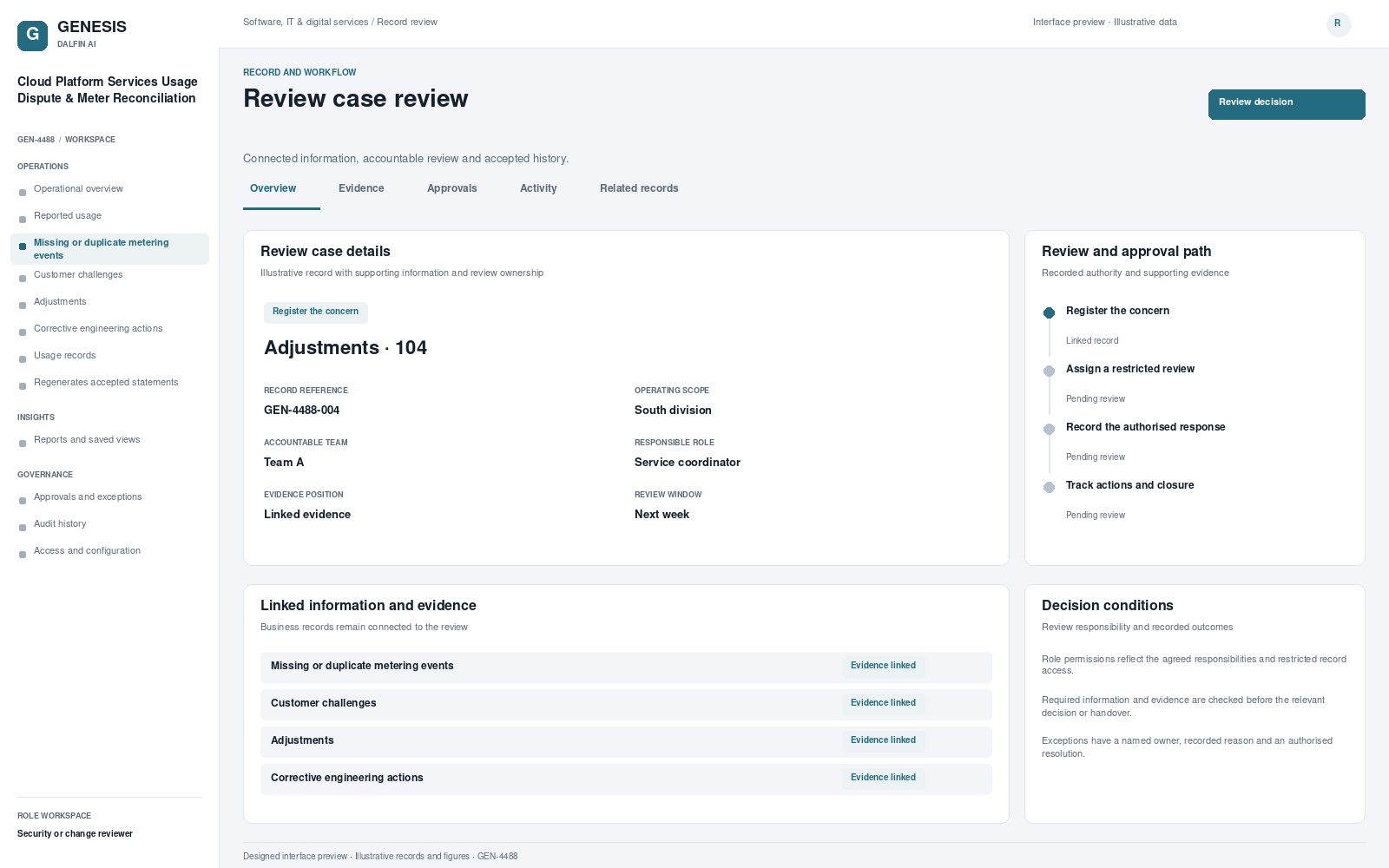The height and width of the screenshot is (868, 1389).
Task: Click the Software, IT & digital services breadcrumb
Action: click(x=306, y=23)
